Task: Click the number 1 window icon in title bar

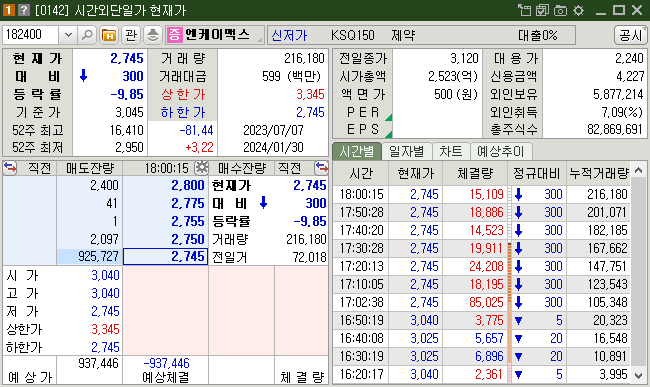Action: pyautogui.click(x=9, y=10)
